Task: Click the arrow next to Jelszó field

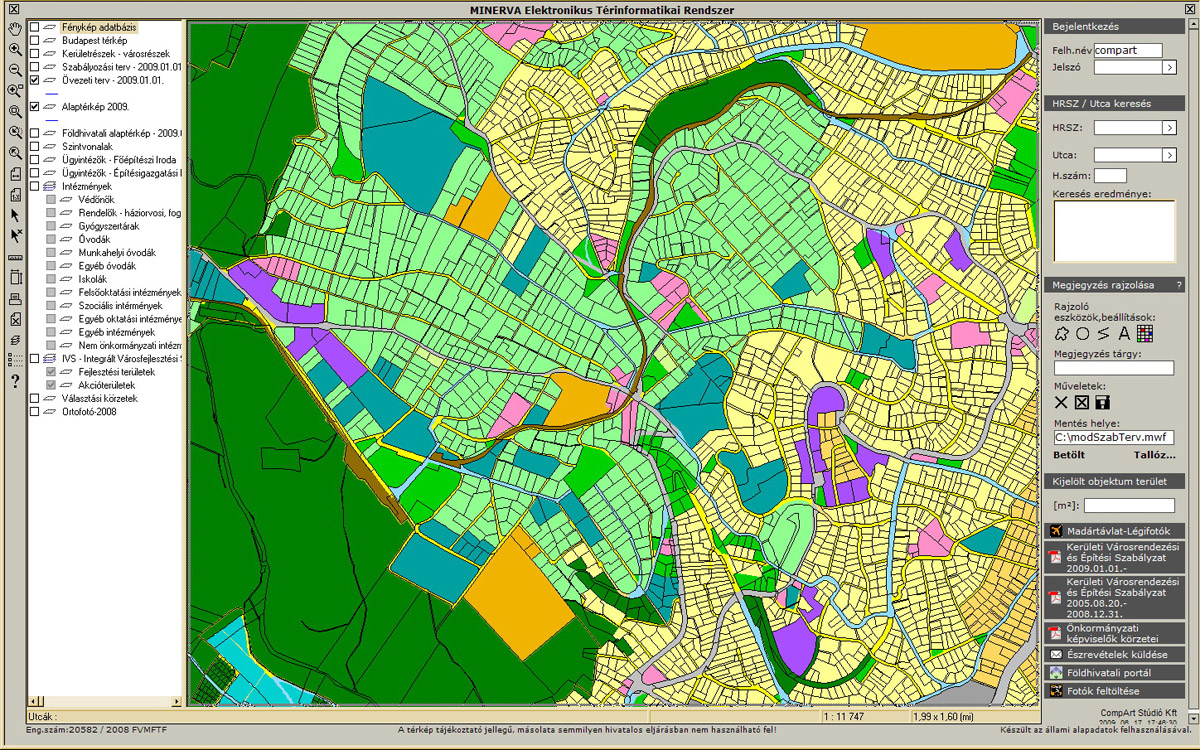Action: (x=1169, y=67)
